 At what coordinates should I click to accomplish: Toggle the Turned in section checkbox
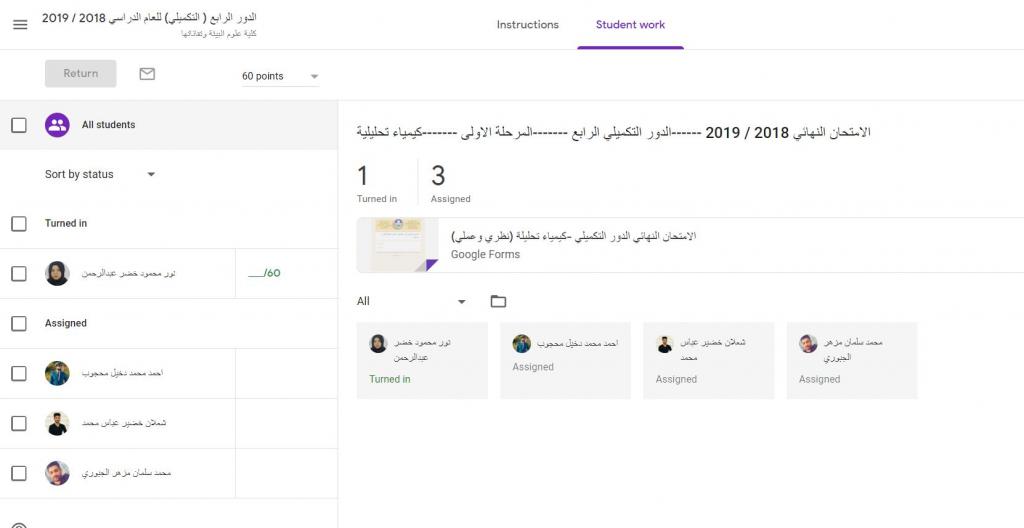(19, 224)
